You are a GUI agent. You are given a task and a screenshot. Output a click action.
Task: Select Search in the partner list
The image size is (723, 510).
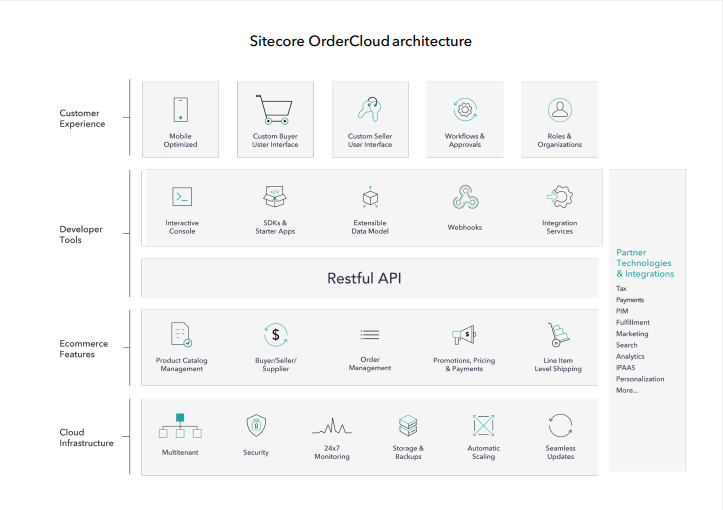627,345
